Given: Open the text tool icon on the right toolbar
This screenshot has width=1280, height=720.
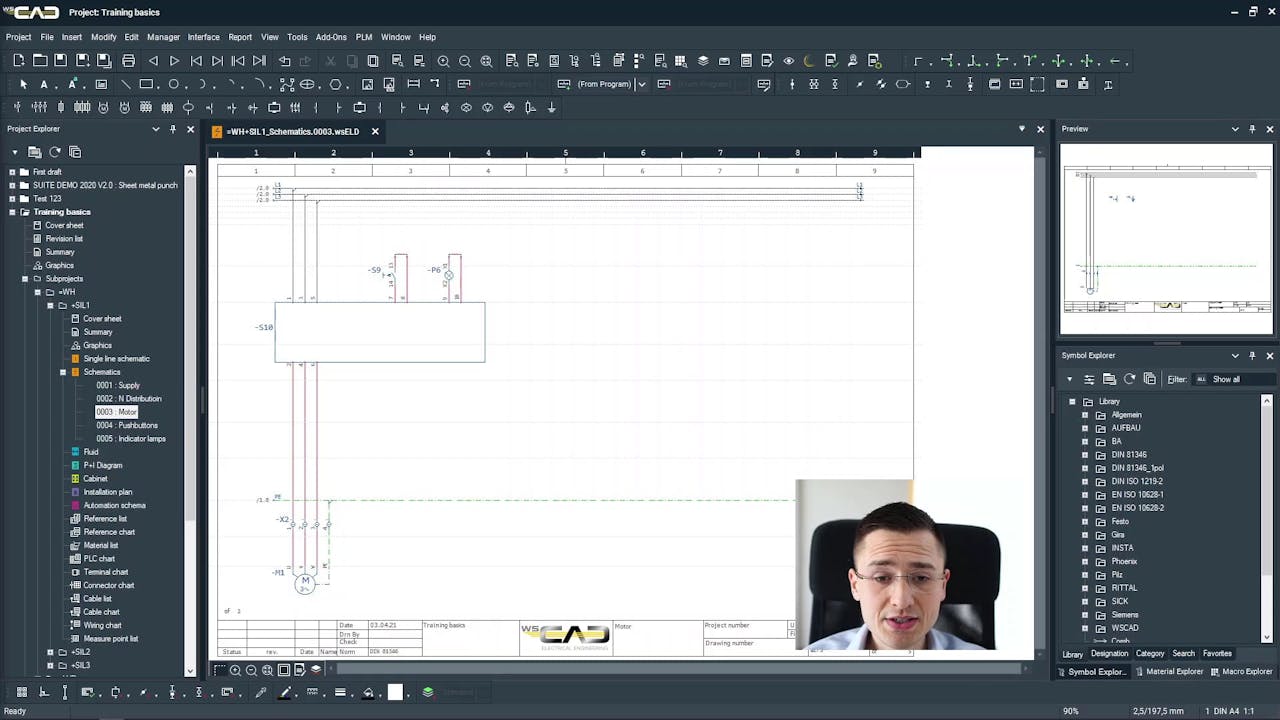Looking at the screenshot, I should pyautogui.click(x=44, y=84).
